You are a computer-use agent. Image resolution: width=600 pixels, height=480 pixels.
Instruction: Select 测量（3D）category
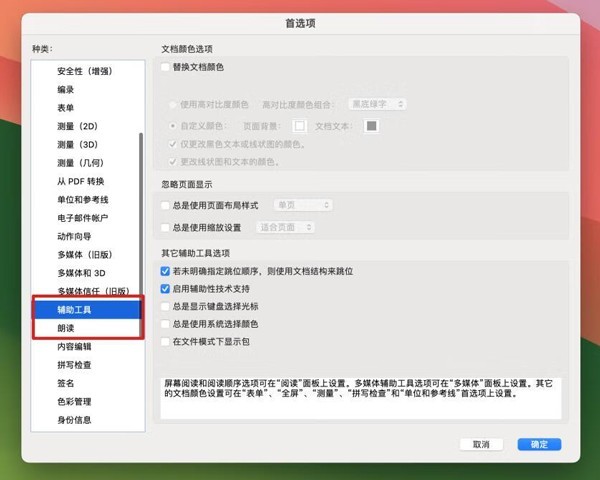88,145
